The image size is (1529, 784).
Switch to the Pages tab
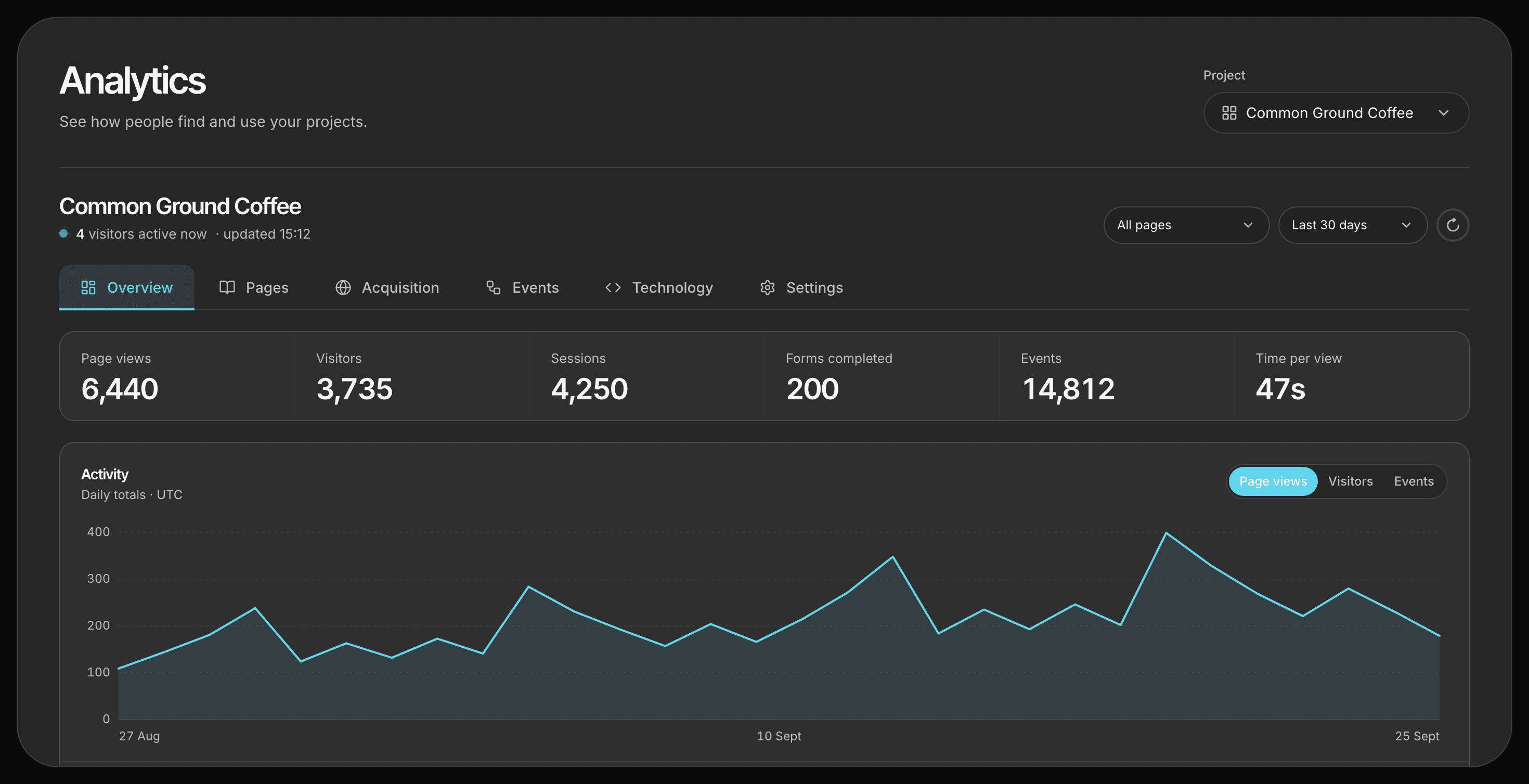pyautogui.click(x=254, y=288)
